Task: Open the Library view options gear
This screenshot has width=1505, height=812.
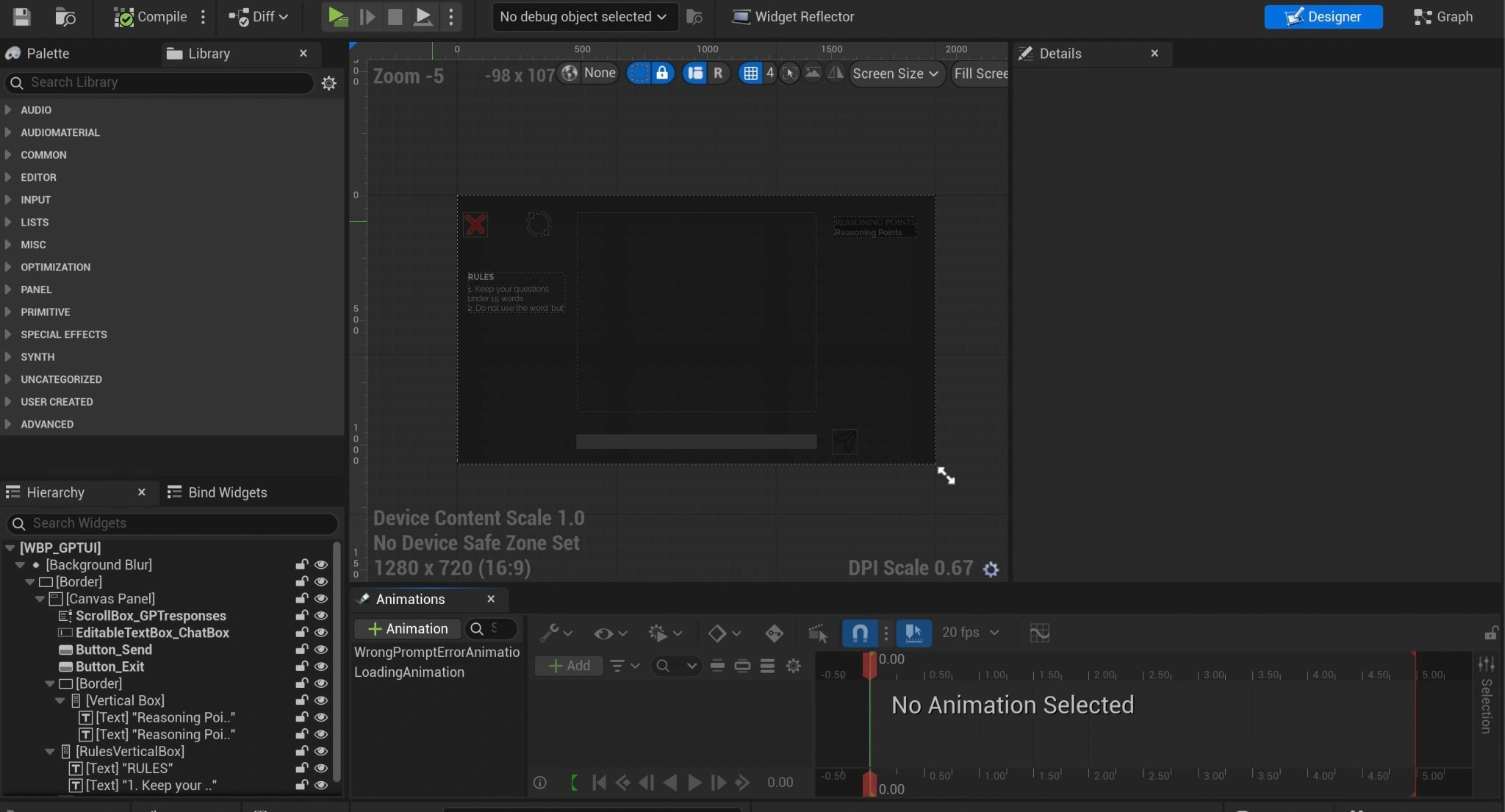Action: [x=328, y=83]
